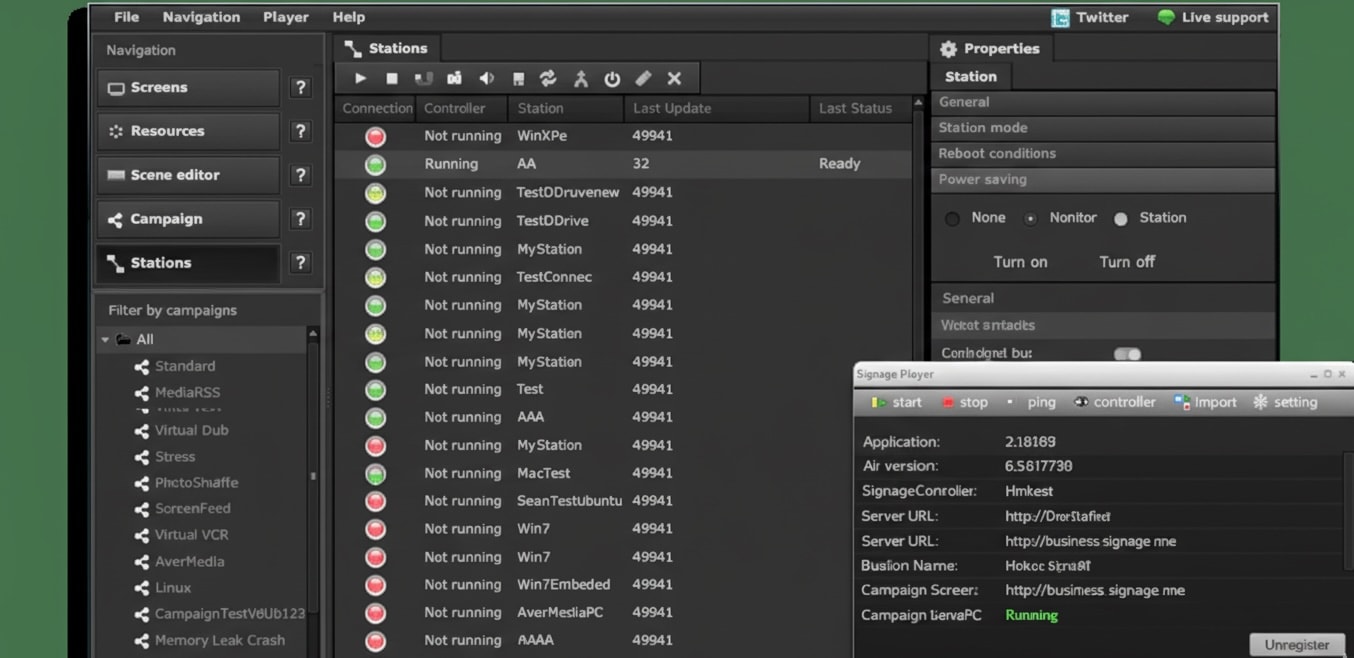Click stop in the Signage Player toolbar
Viewport: 1354px width, 658px height.
(964, 402)
